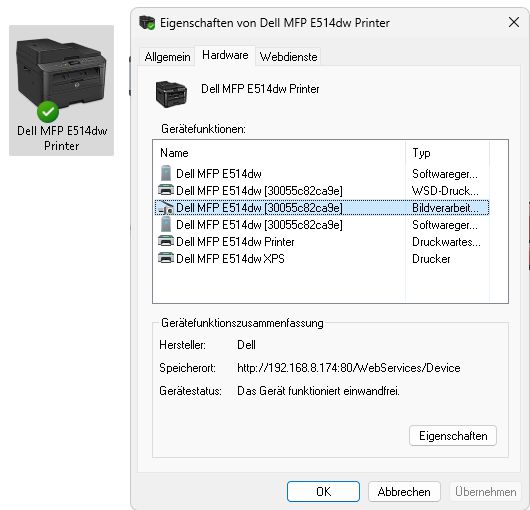Click Abbrechen to cancel
Viewport: 530px width, 510px height.
404,491
